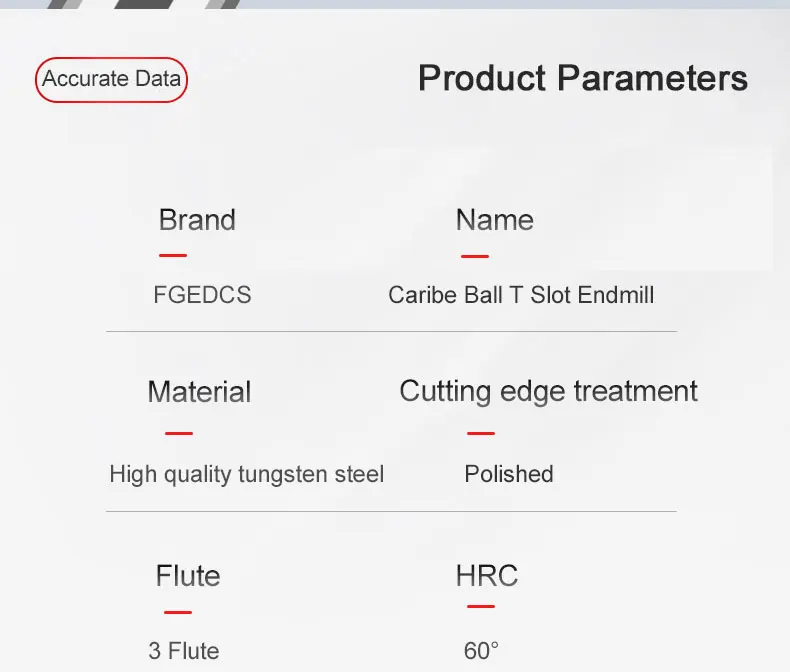Click the Cutting edge treatment label
The image size is (790, 672).
click(x=548, y=391)
